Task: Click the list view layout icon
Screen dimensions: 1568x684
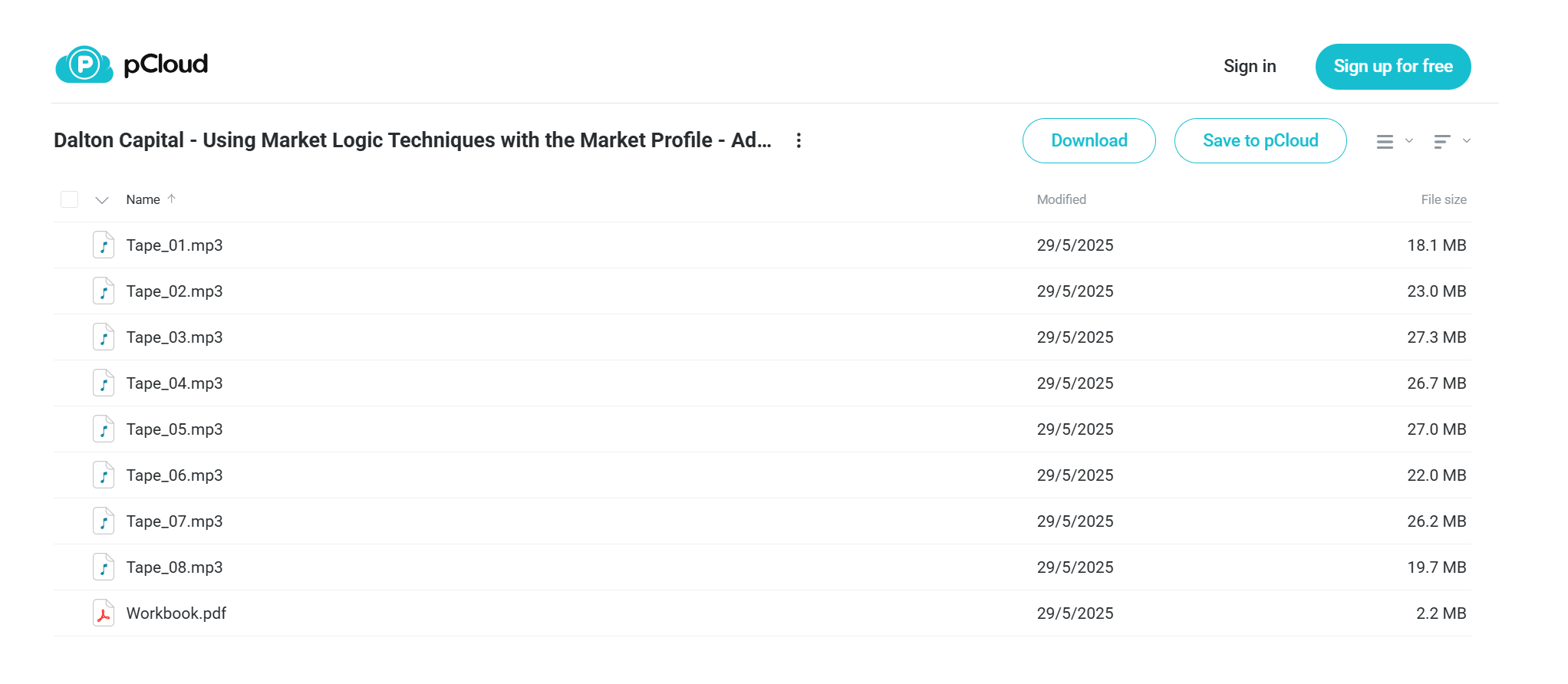Action: click(1385, 142)
